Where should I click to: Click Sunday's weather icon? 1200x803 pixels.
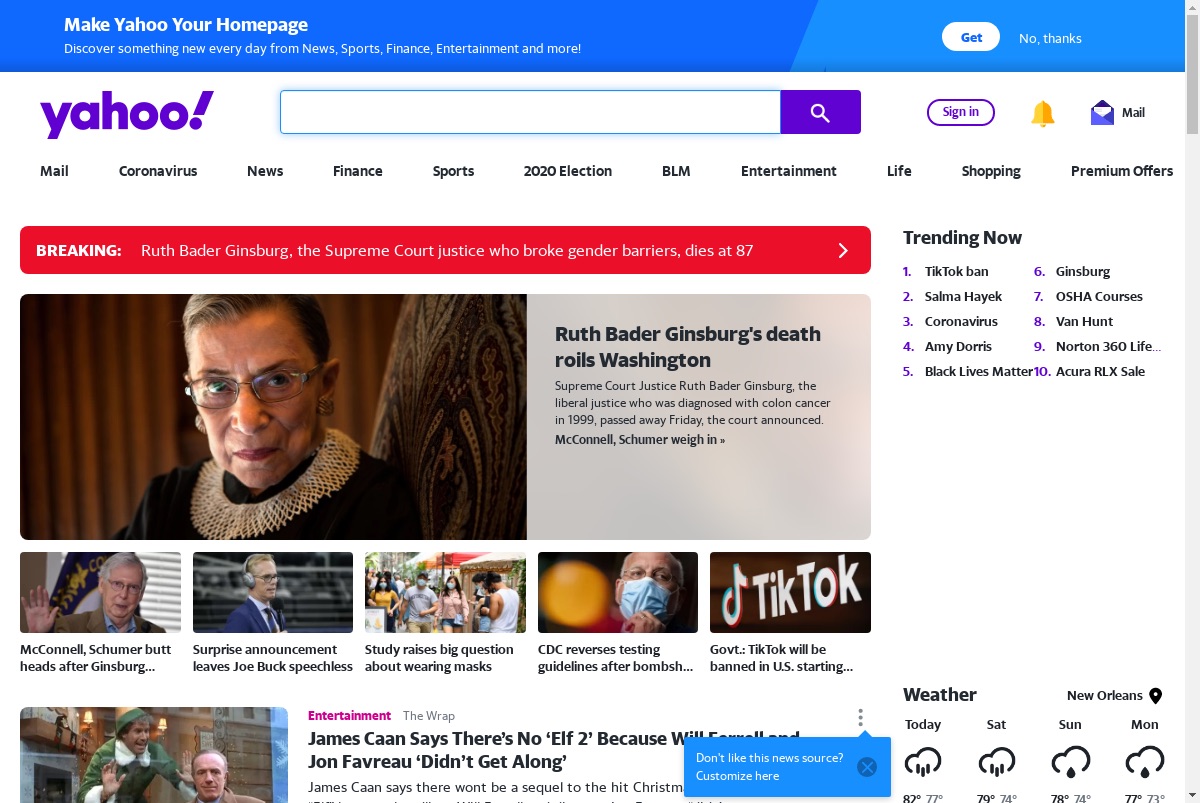[1070, 763]
